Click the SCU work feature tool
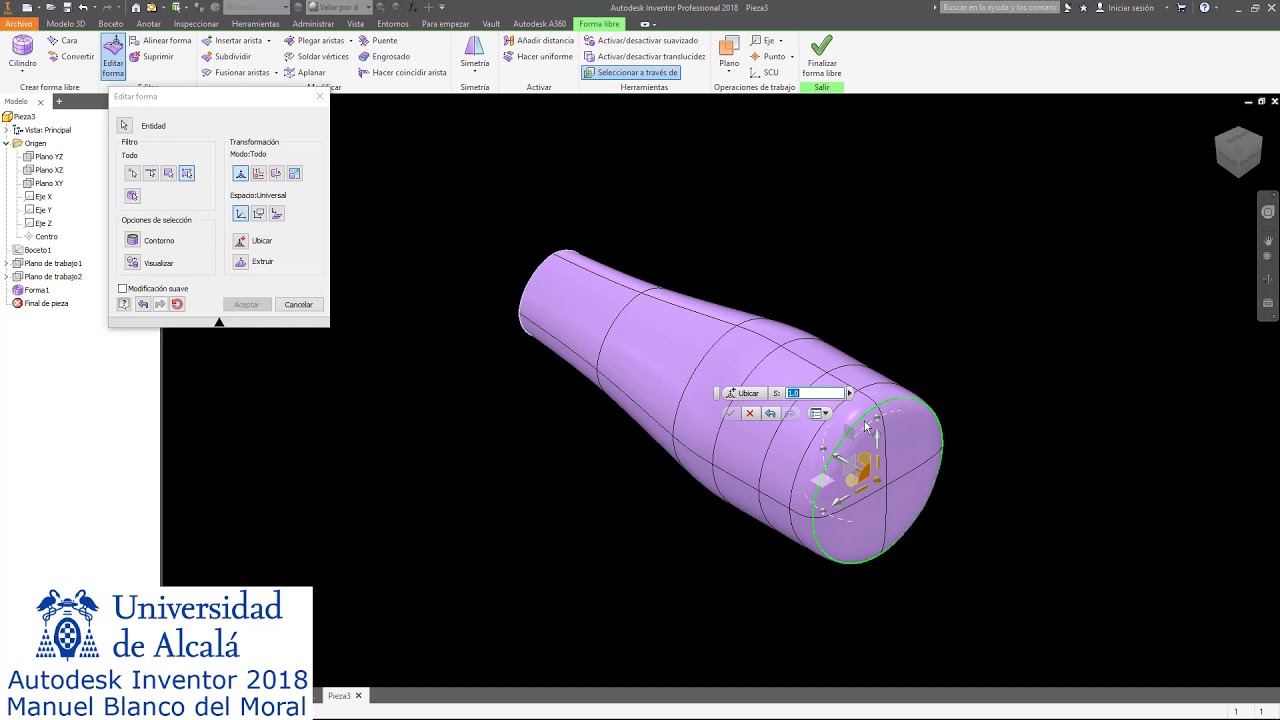Viewport: 1280px width, 720px height. (764, 73)
